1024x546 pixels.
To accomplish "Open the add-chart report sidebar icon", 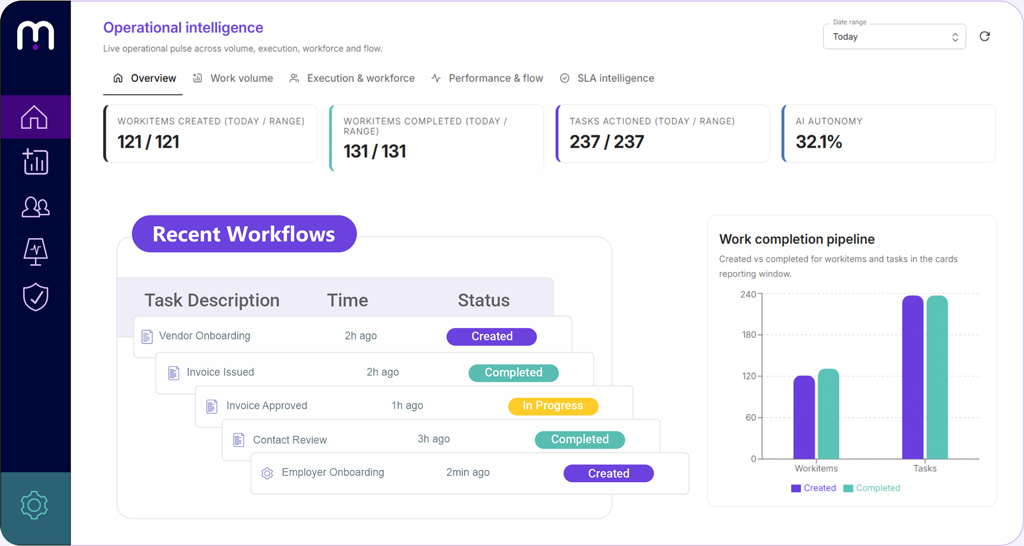I will tap(35, 162).
